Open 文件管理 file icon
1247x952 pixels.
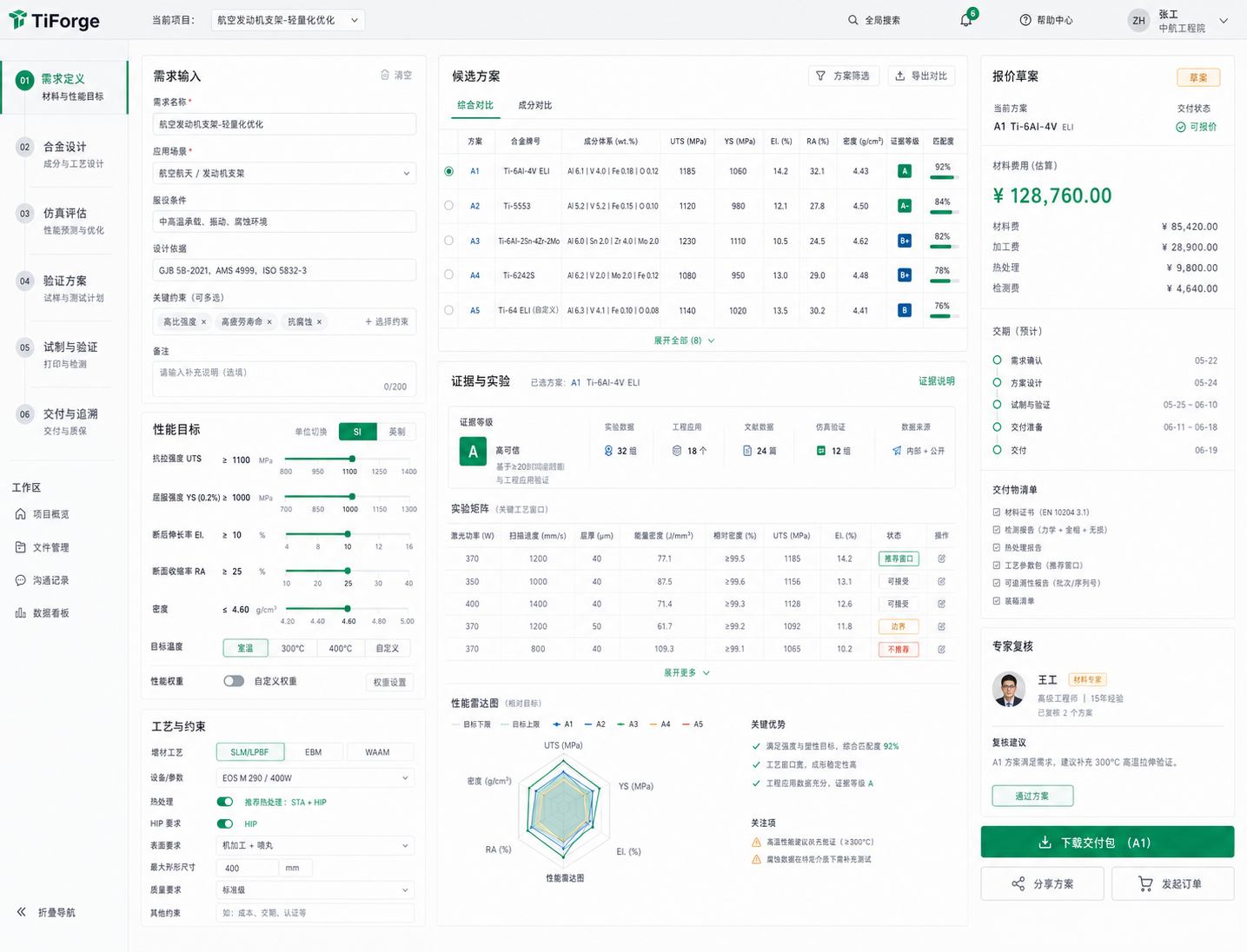21,547
